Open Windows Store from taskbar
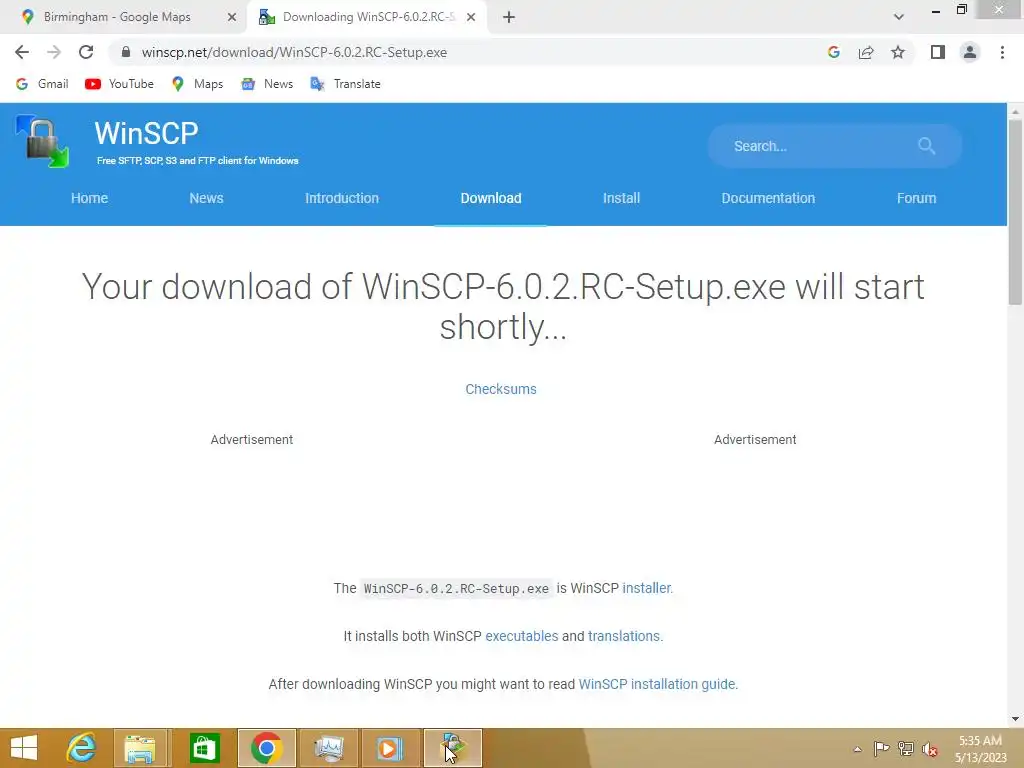This screenshot has height=768, width=1024. coord(204,748)
